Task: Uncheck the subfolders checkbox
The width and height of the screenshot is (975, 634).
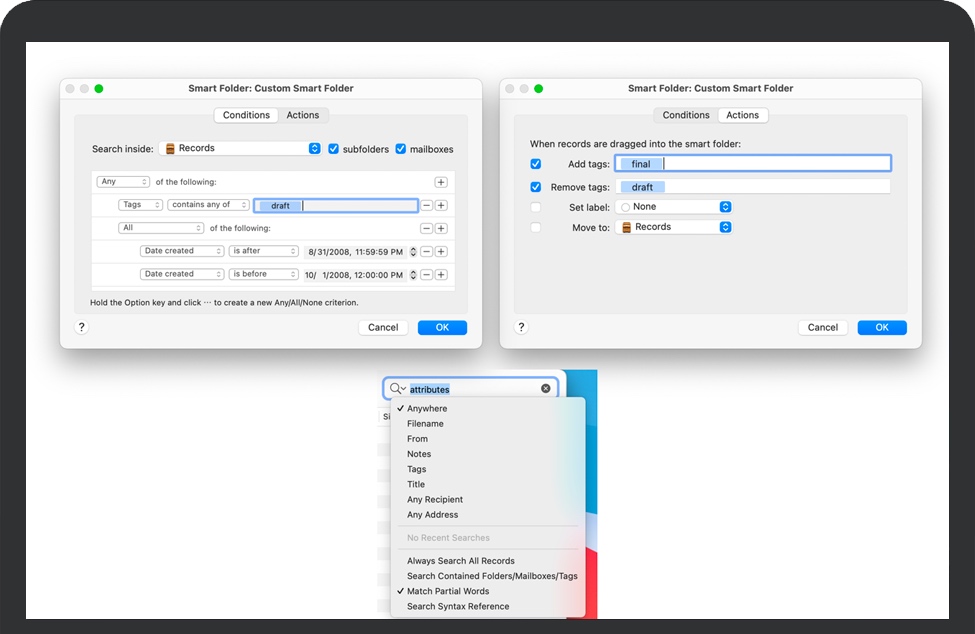Action: click(334, 149)
